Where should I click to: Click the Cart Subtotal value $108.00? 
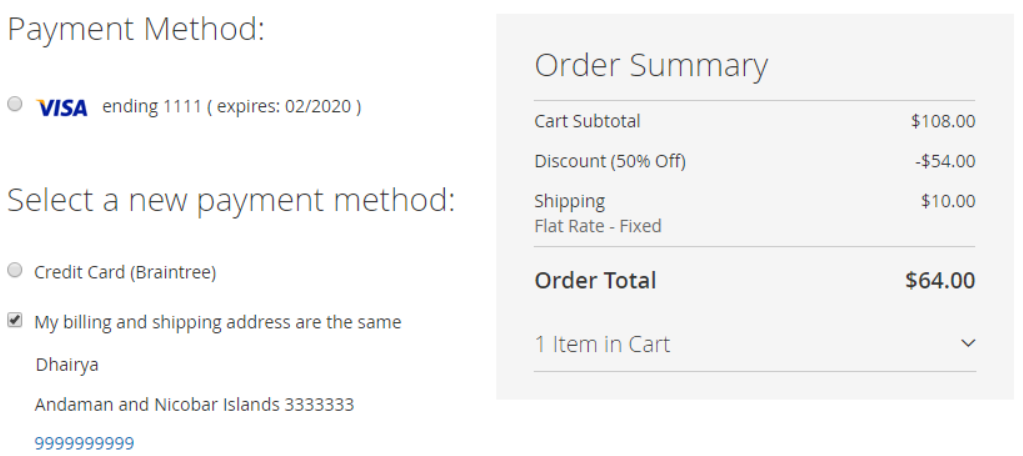click(x=943, y=121)
